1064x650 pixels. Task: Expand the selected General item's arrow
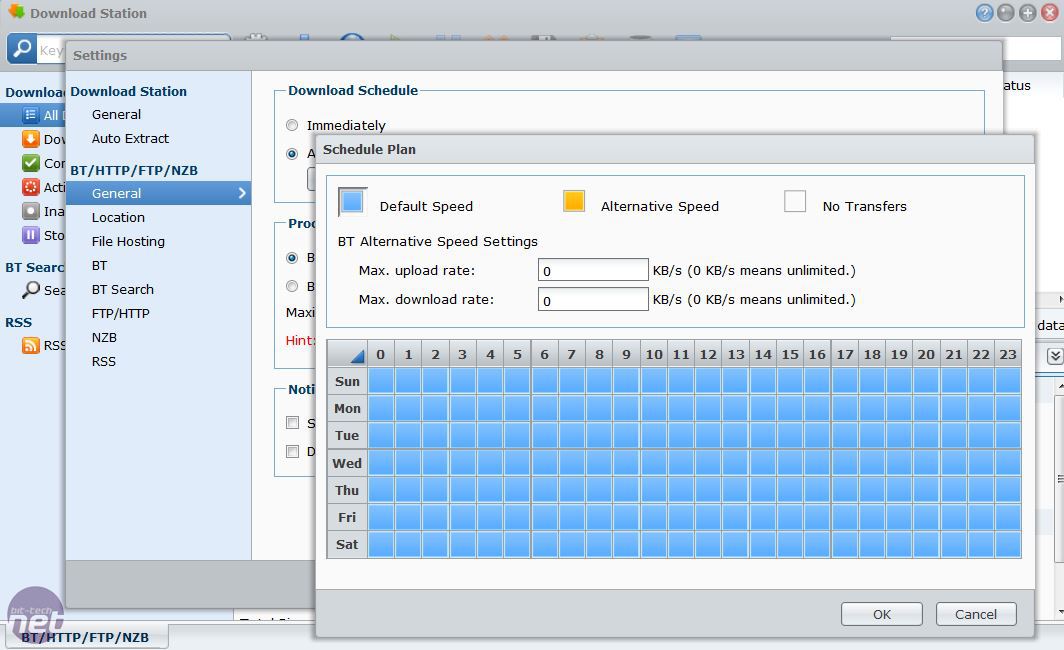click(x=242, y=193)
